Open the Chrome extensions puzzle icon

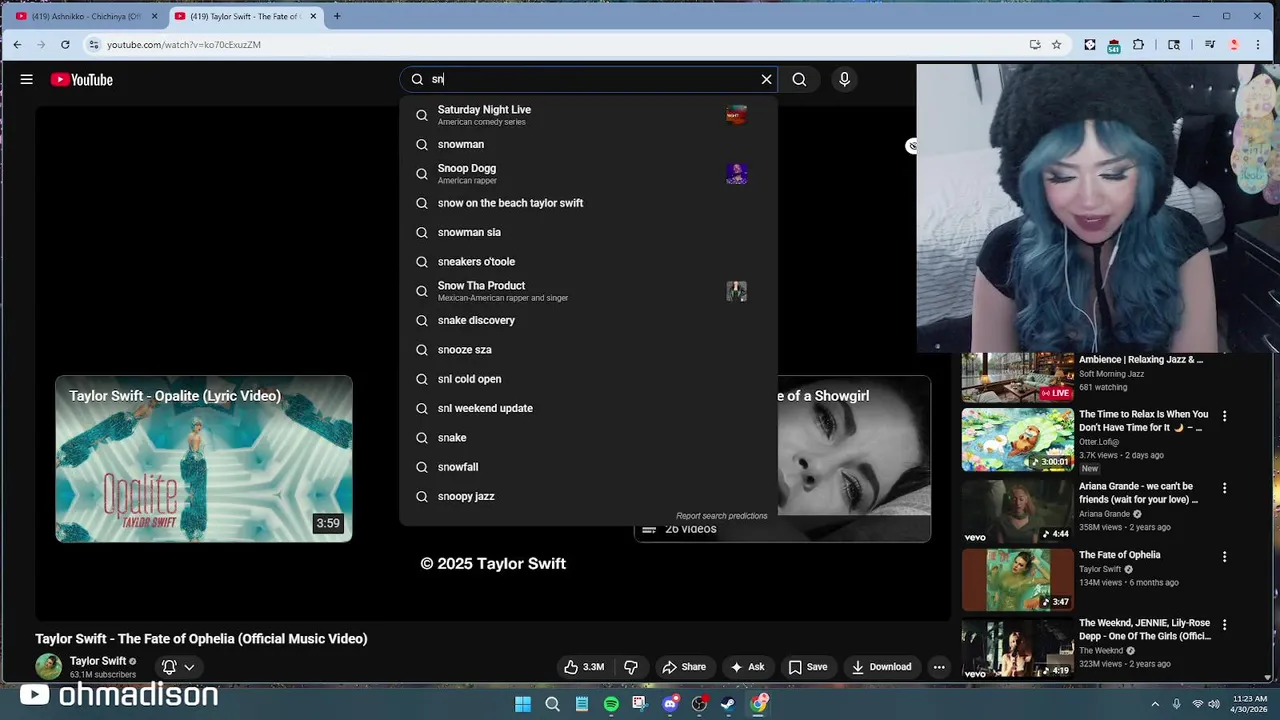[1138, 44]
